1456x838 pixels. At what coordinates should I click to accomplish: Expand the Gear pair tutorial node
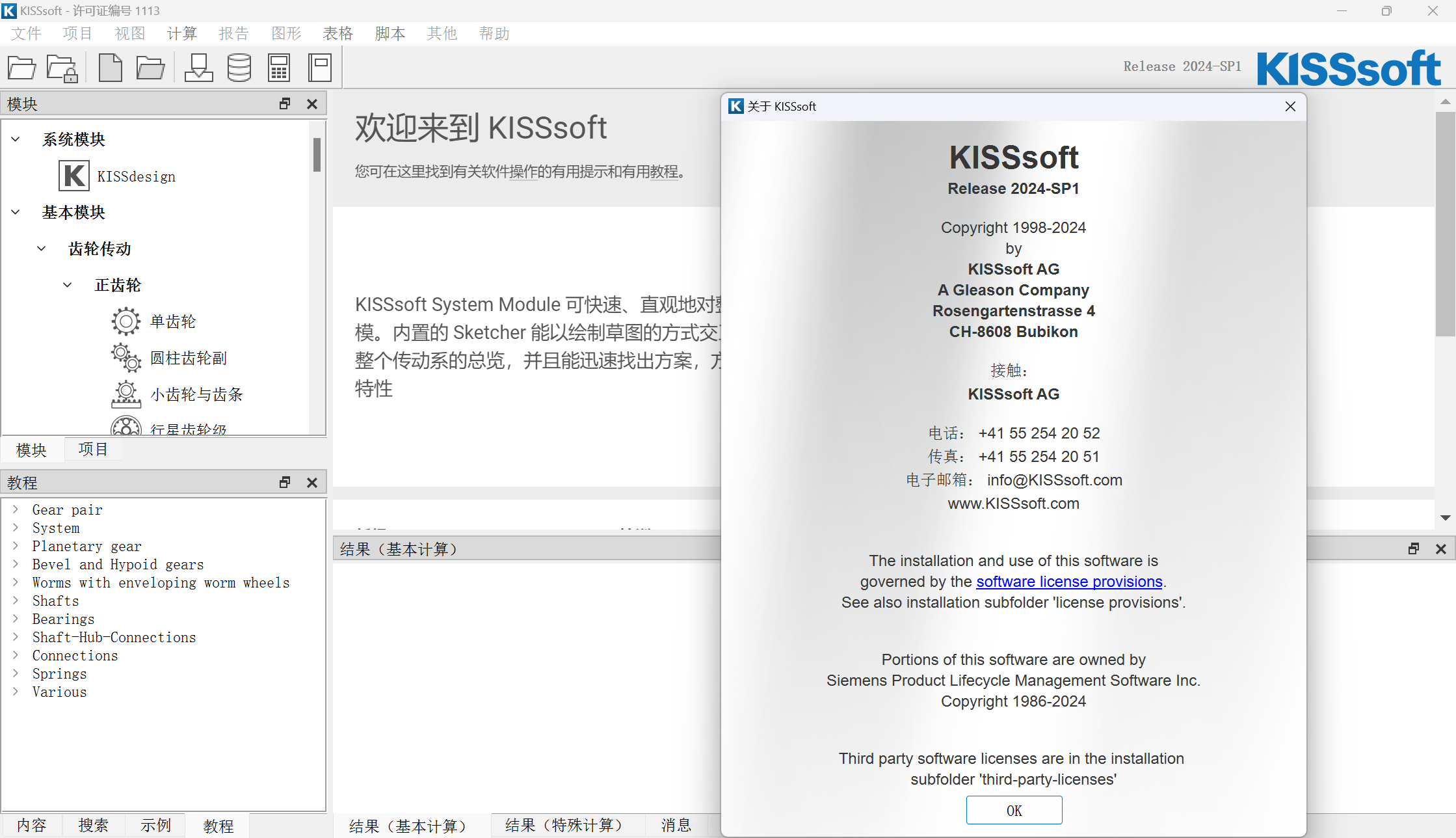coord(16,509)
